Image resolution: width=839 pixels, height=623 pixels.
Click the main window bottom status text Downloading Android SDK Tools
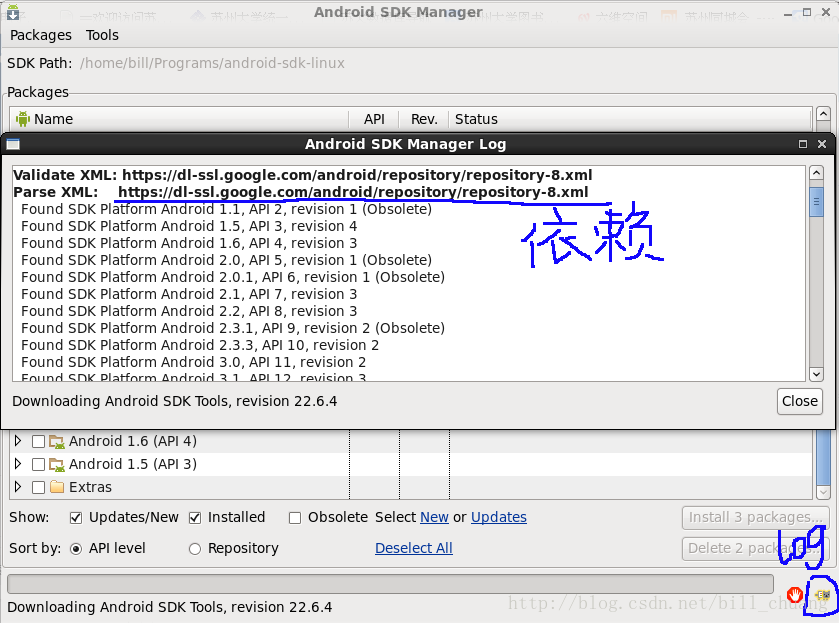(169, 607)
